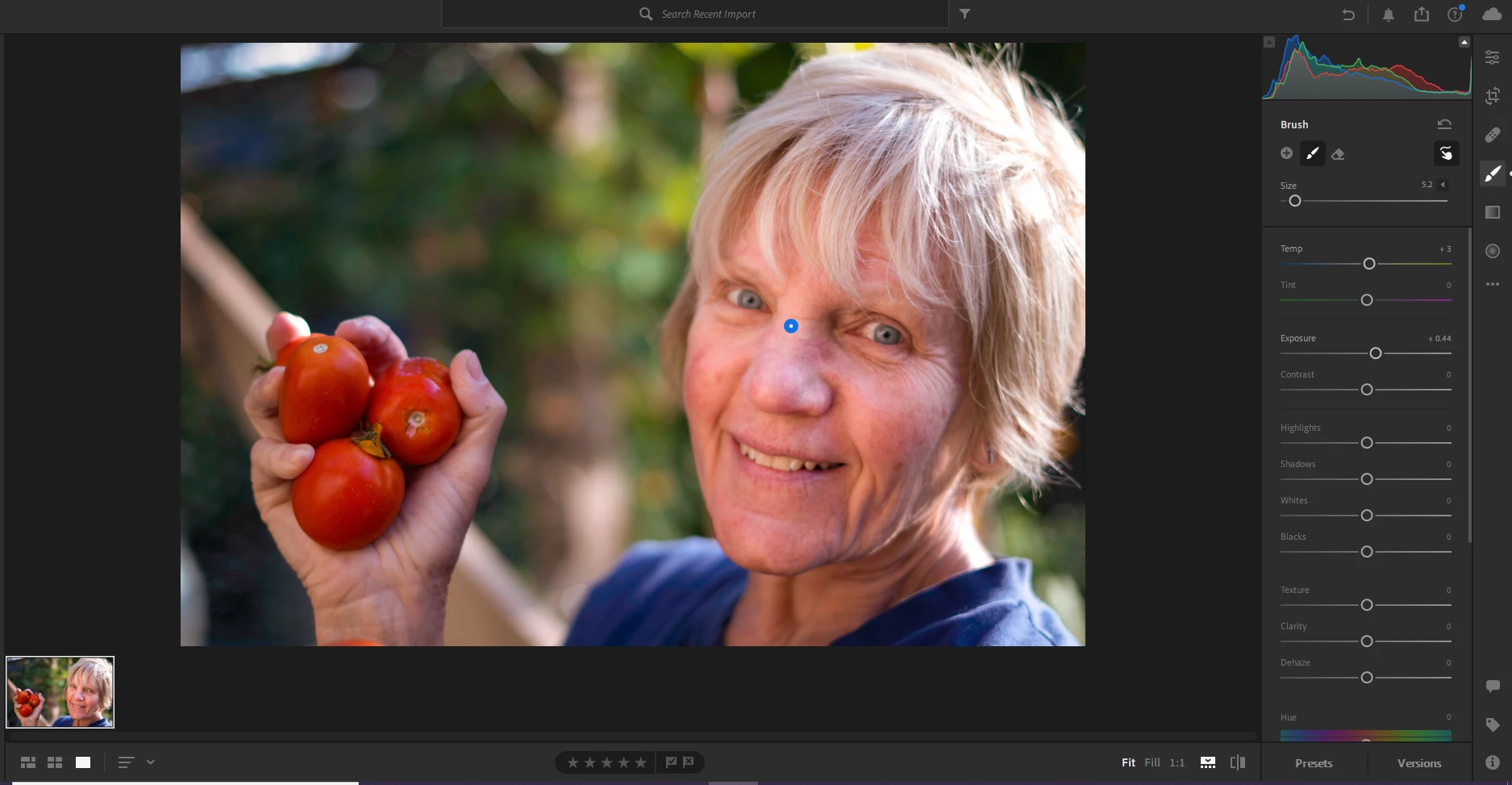Set zoom to Fill
The image size is (1512, 785).
[x=1152, y=762]
